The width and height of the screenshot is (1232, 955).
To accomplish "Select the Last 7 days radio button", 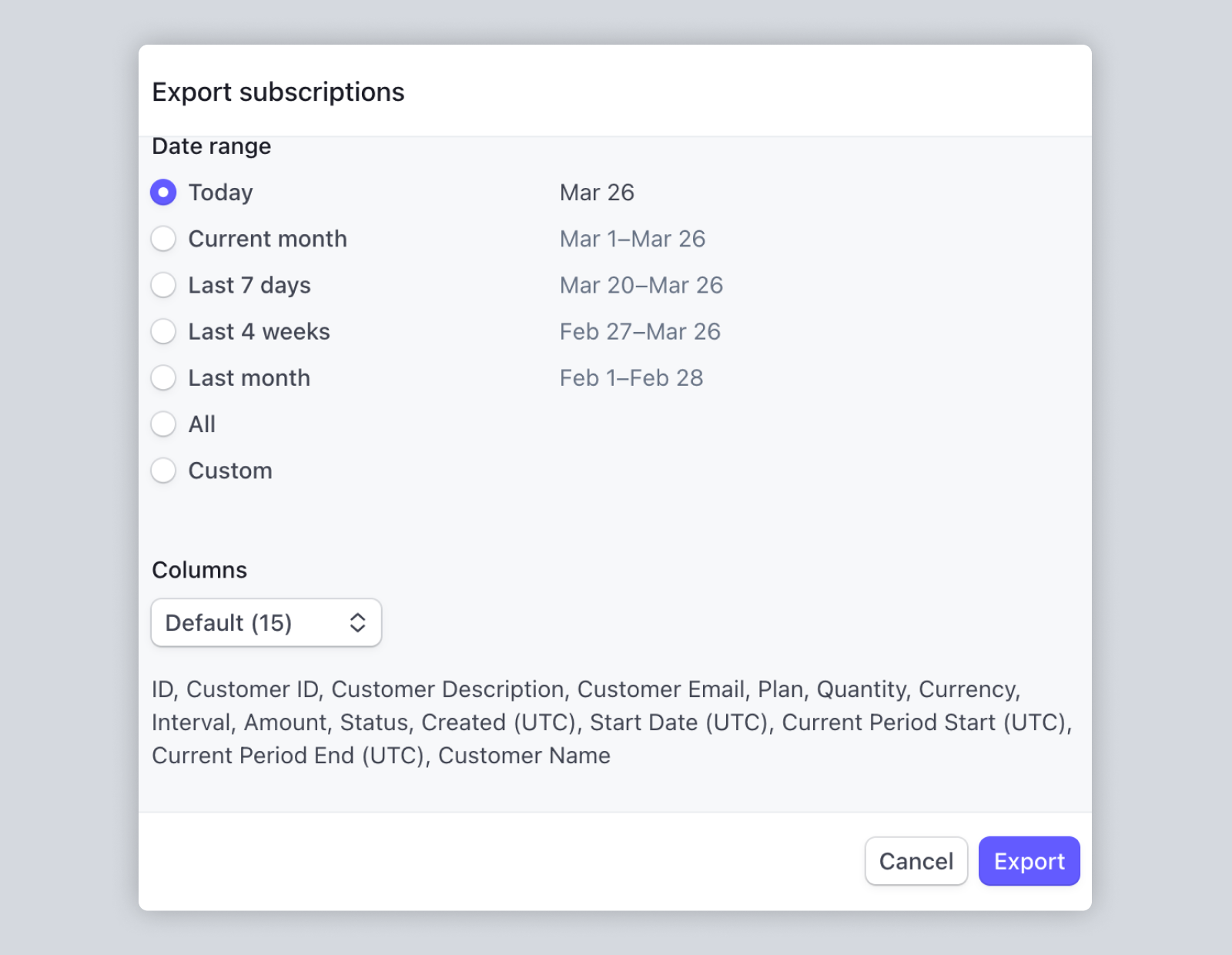I will 163,285.
